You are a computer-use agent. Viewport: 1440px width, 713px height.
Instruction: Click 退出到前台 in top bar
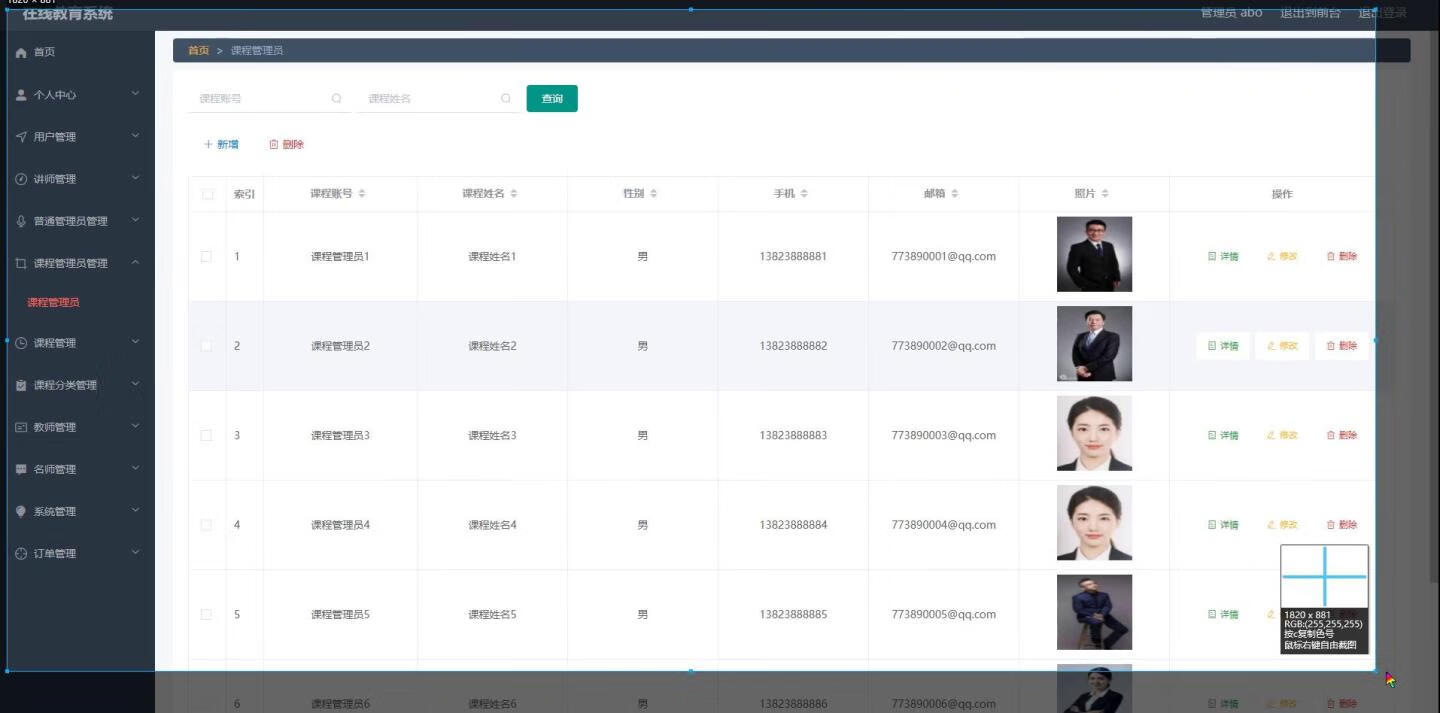(1310, 13)
